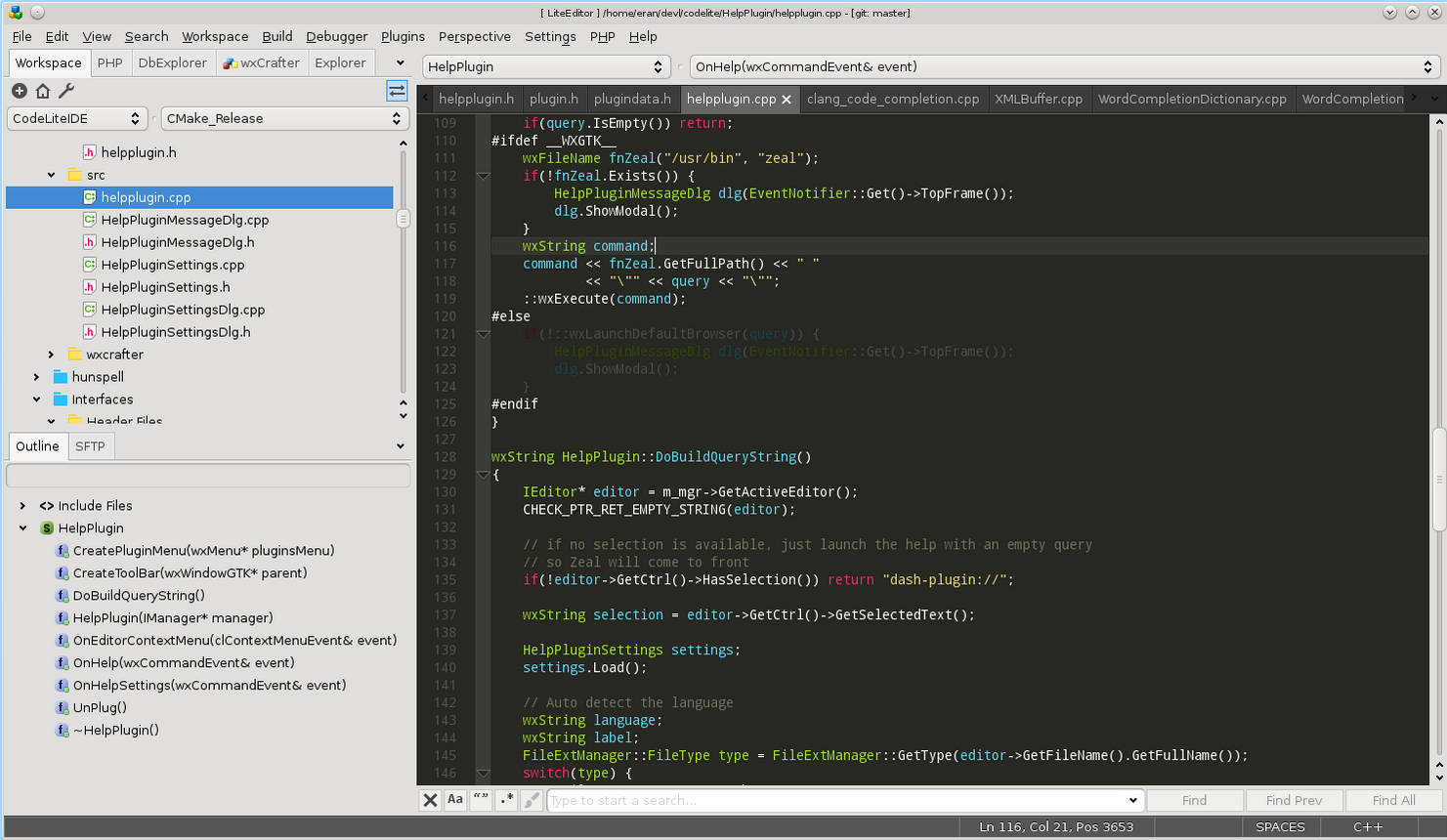The height and width of the screenshot is (840, 1447).
Task: Click function icon beside UnPlug()
Action: 62,708
